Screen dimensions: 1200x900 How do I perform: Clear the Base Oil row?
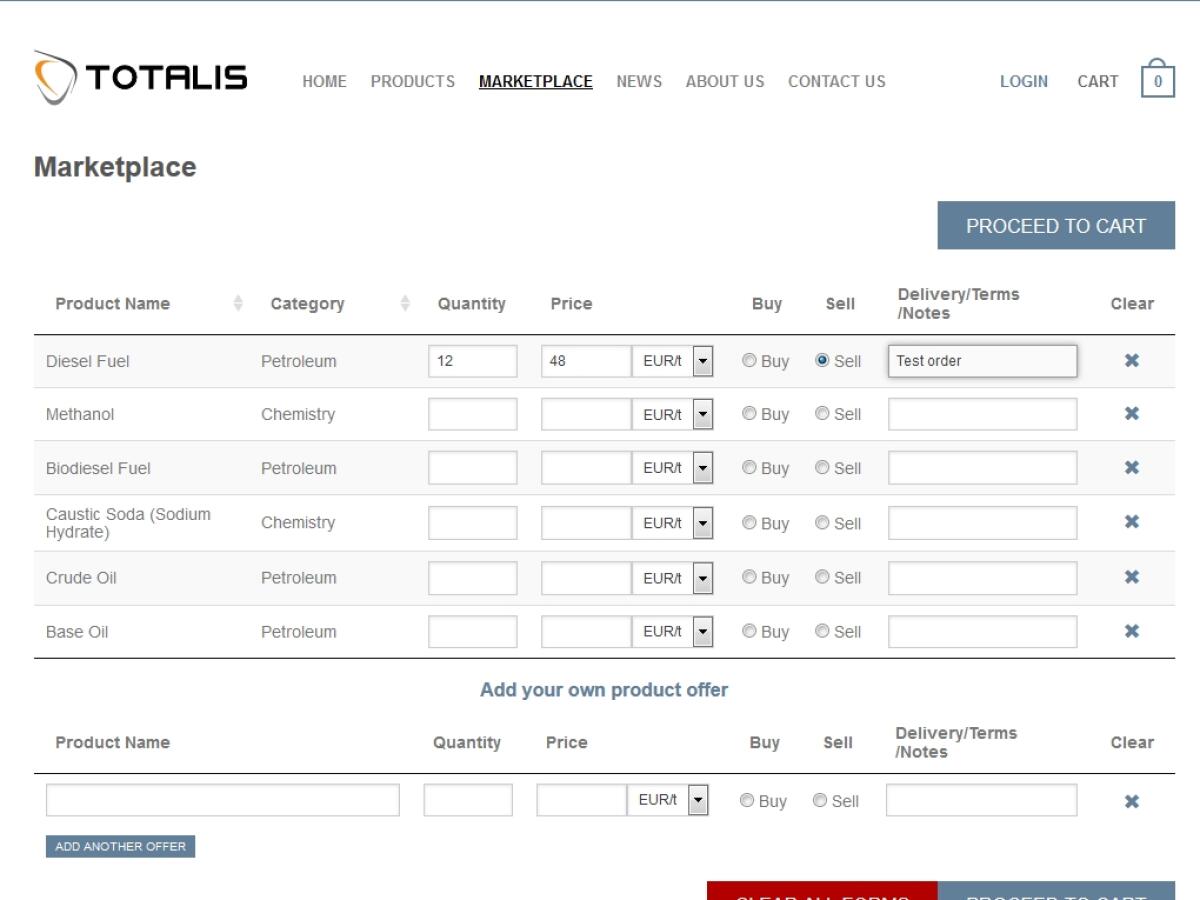tap(1131, 631)
